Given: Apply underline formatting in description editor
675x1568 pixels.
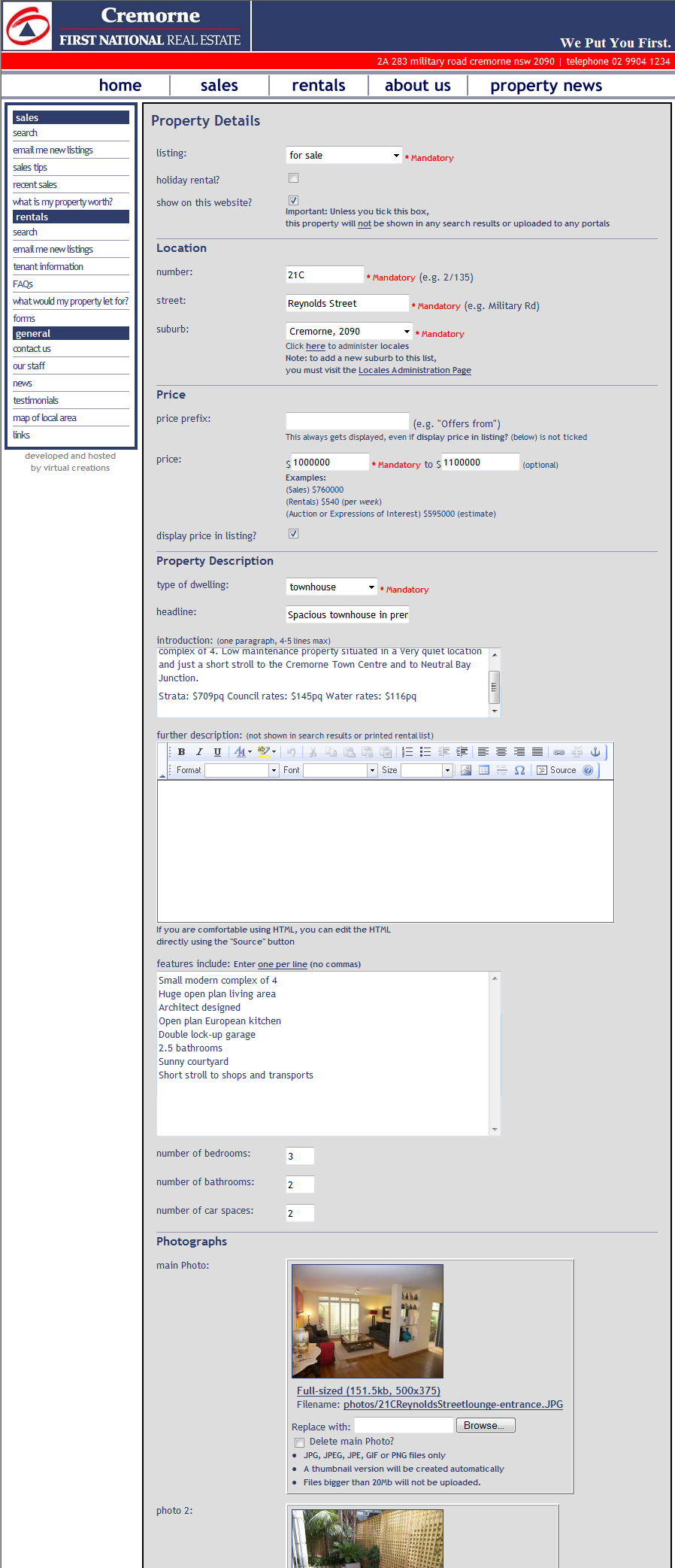Looking at the screenshot, I should [217, 752].
